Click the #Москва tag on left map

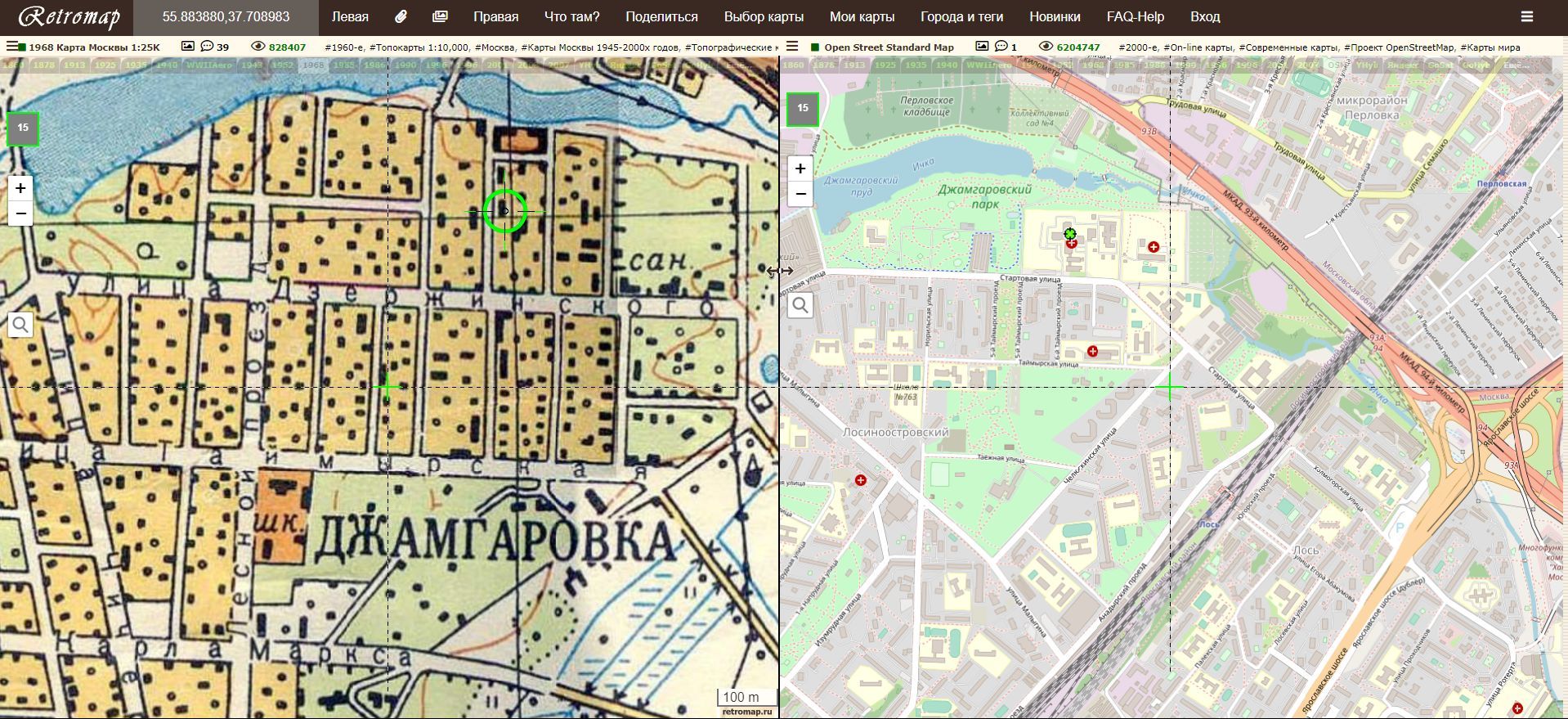click(x=493, y=47)
